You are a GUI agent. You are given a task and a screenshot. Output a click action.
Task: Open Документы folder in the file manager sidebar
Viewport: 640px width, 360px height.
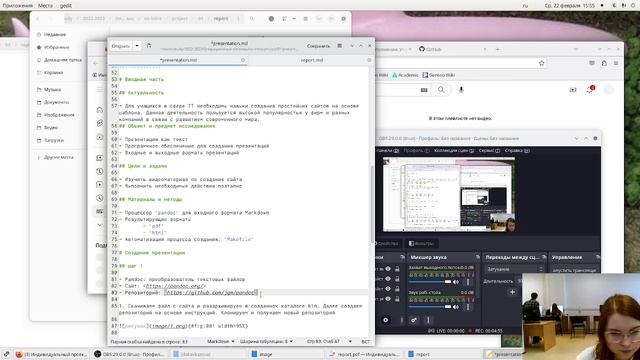pyautogui.click(x=56, y=102)
